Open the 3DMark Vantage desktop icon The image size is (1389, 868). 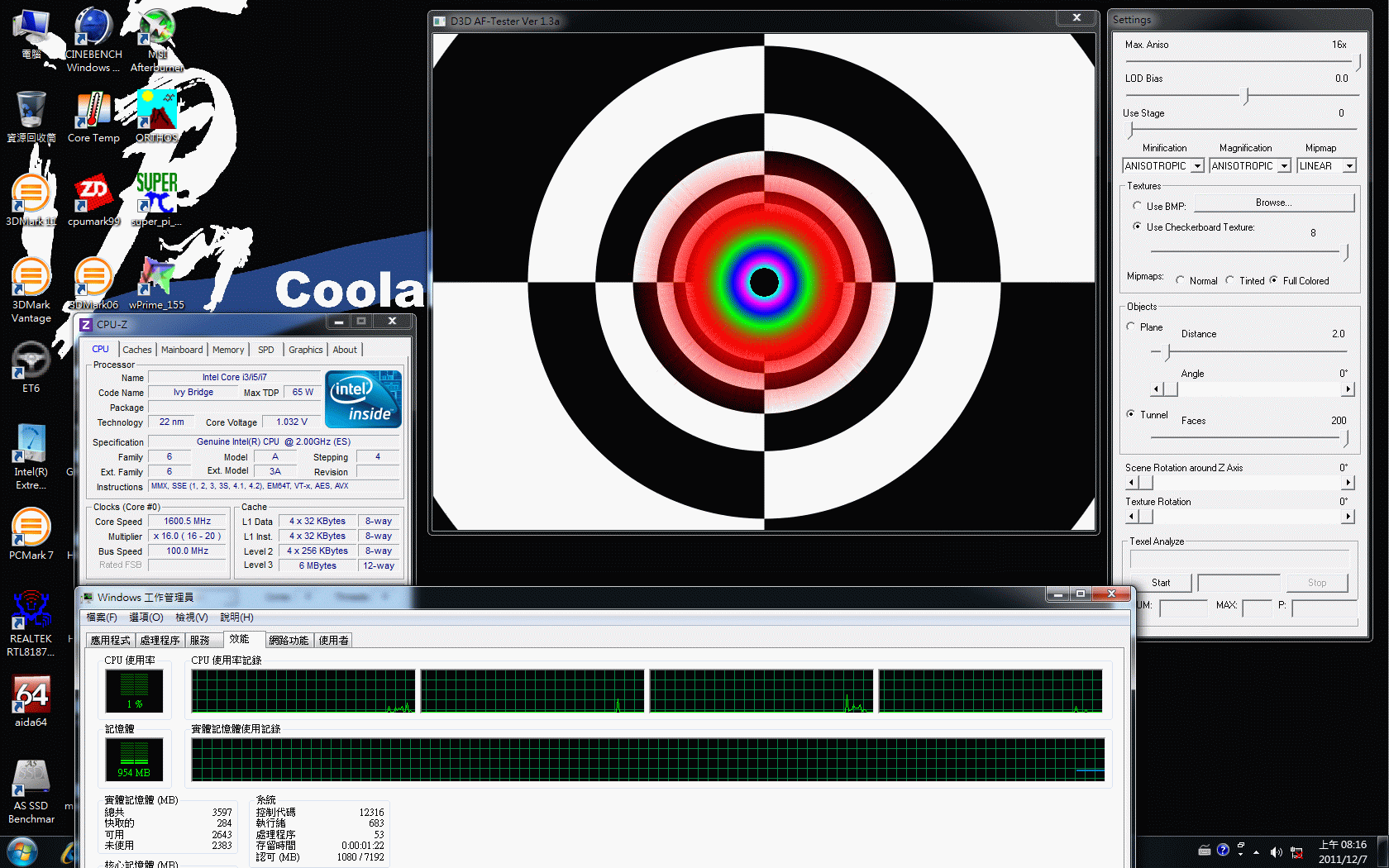31,289
